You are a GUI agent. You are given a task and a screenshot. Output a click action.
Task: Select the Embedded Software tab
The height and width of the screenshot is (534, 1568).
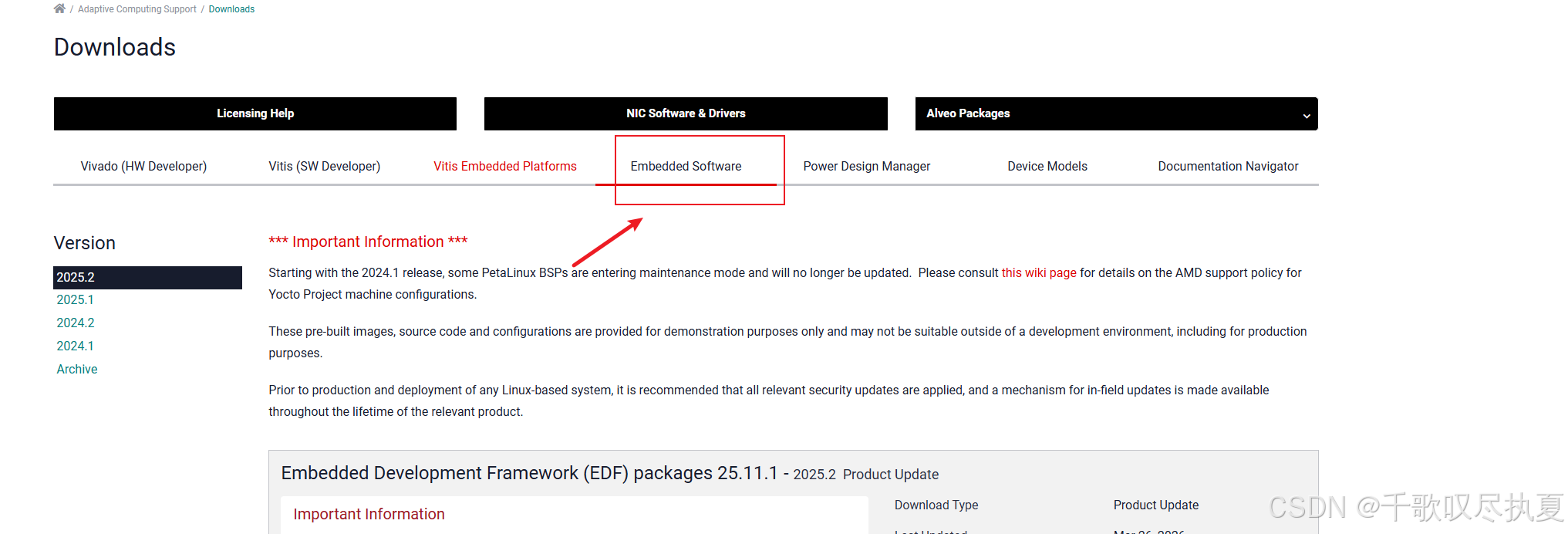(x=686, y=166)
